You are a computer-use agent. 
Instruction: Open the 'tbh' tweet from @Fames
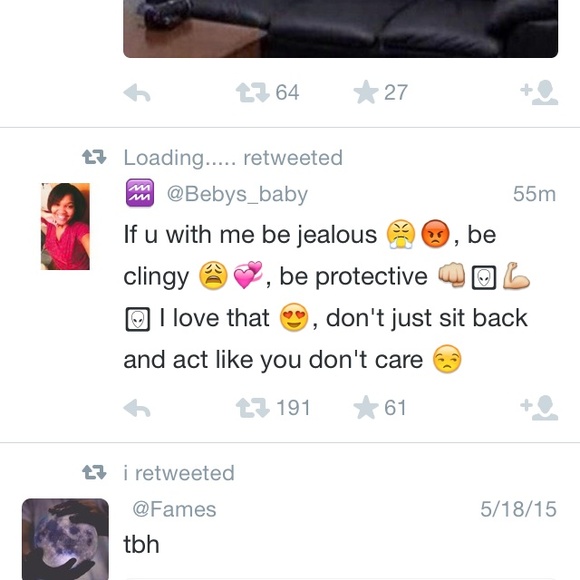point(141,544)
